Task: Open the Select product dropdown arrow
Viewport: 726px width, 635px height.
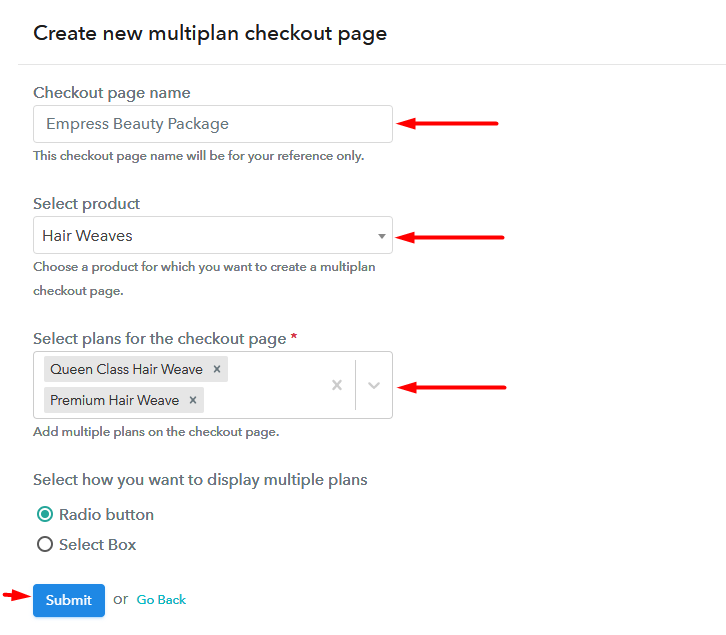Action: coord(382,236)
